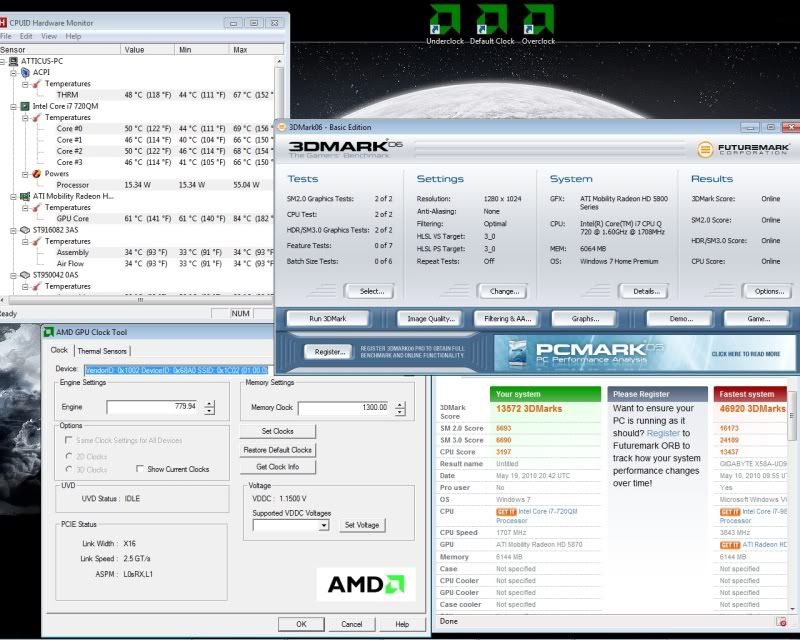Open the Help menu in Hardware Monitor
The height and width of the screenshot is (640, 800).
point(73,36)
